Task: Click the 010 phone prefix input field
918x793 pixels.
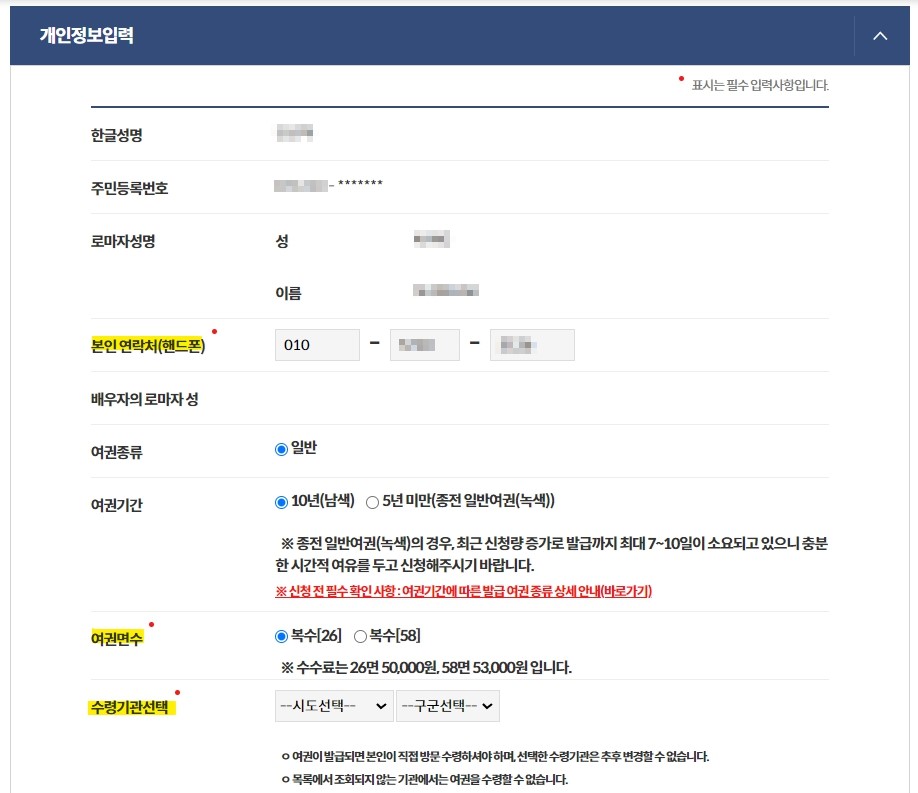Action: 317,344
